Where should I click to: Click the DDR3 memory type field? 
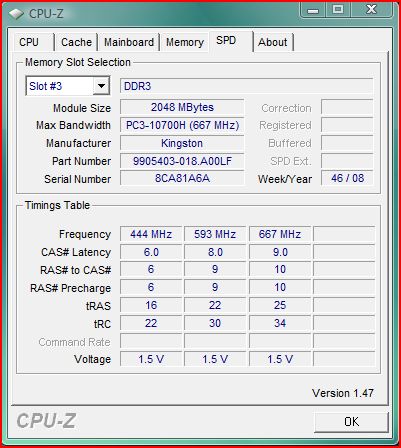[246, 86]
